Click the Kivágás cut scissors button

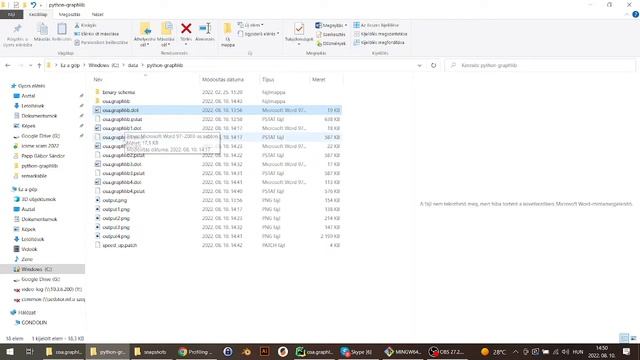tap(85, 25)
